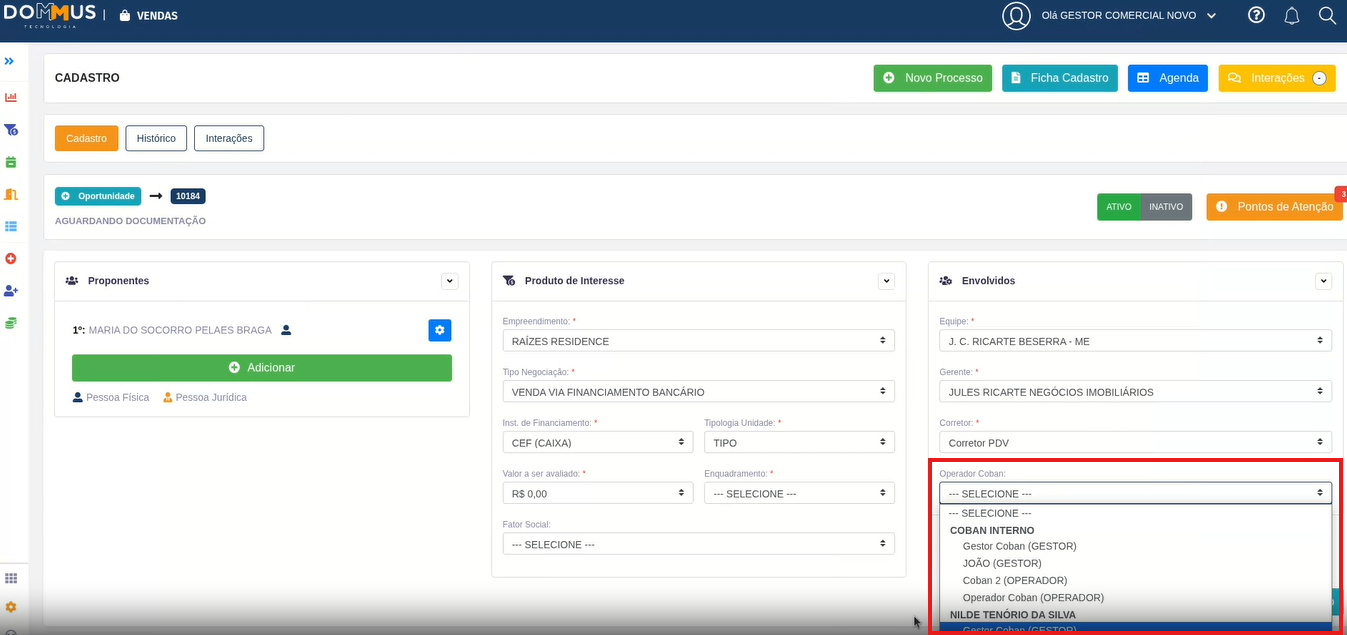Expand the left sidebar with double chevron
This screenshot has height=635, width=1347.
click(10, 61)
